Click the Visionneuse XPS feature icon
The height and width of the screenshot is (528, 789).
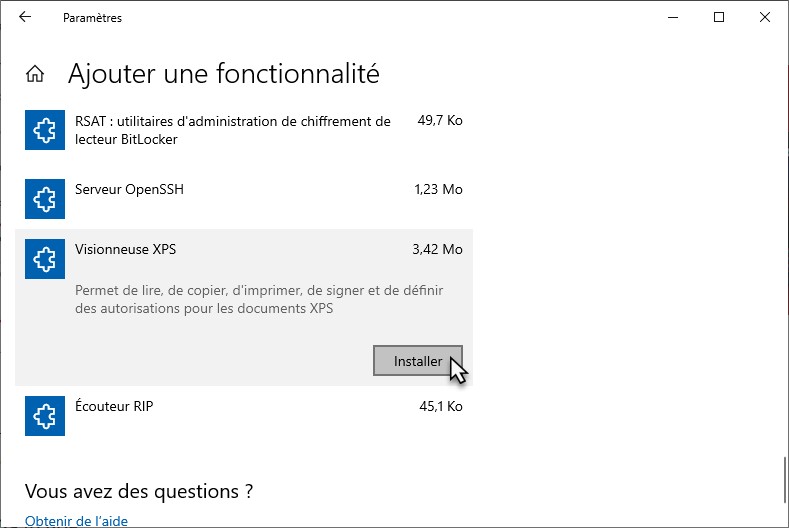[x=45, y=259]
